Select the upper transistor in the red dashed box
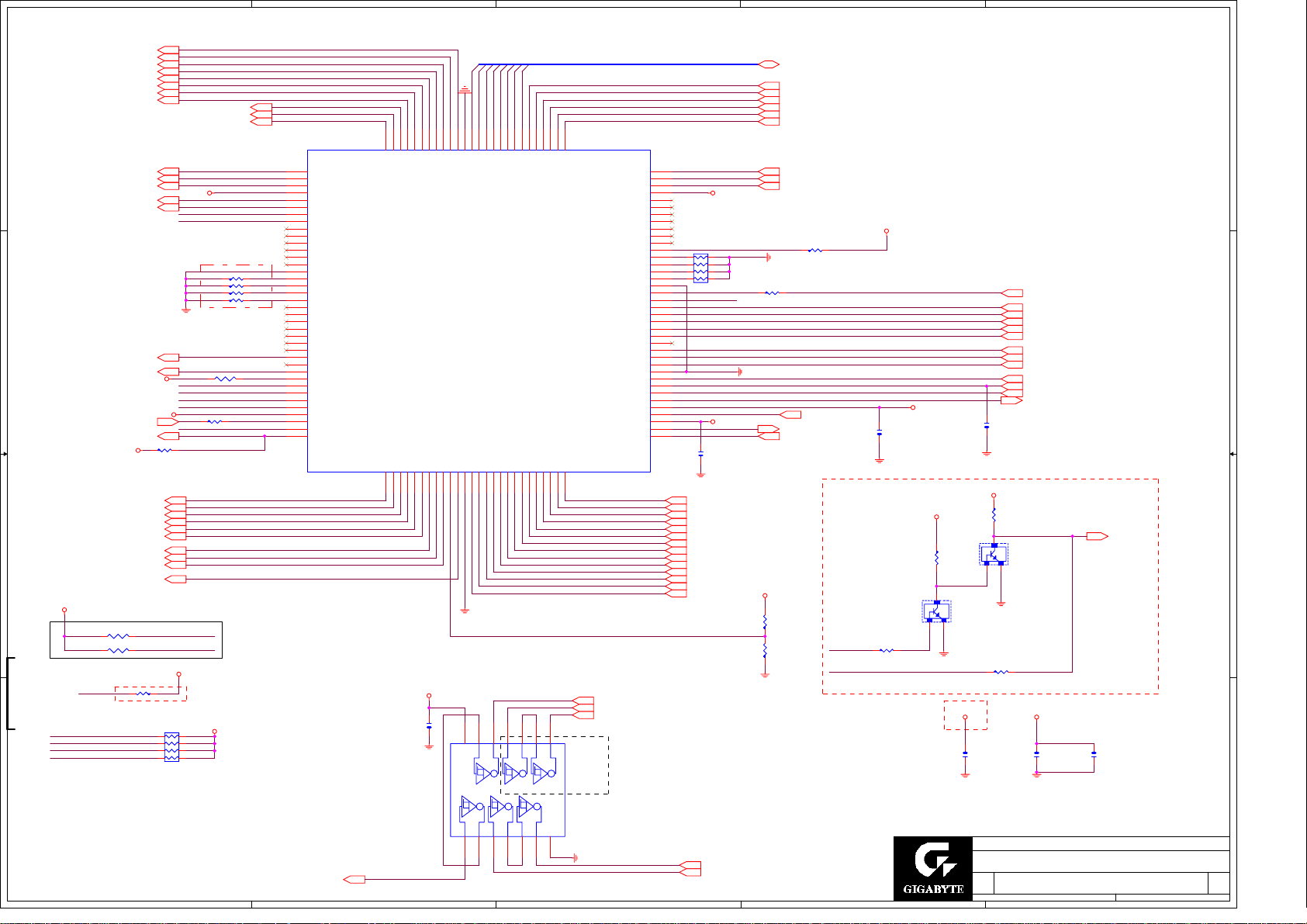The width and height of the screenshot is (1307, 924). coord(994,554)
